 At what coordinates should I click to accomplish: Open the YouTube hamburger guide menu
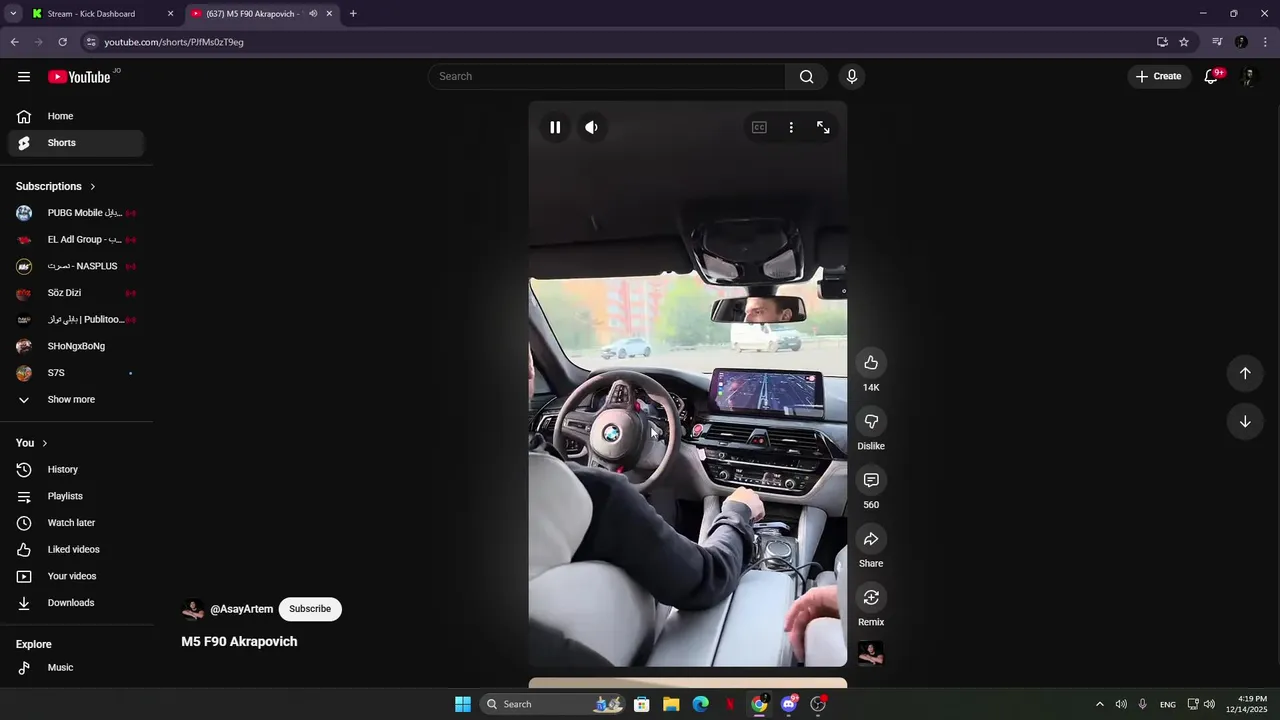point(24,76)
